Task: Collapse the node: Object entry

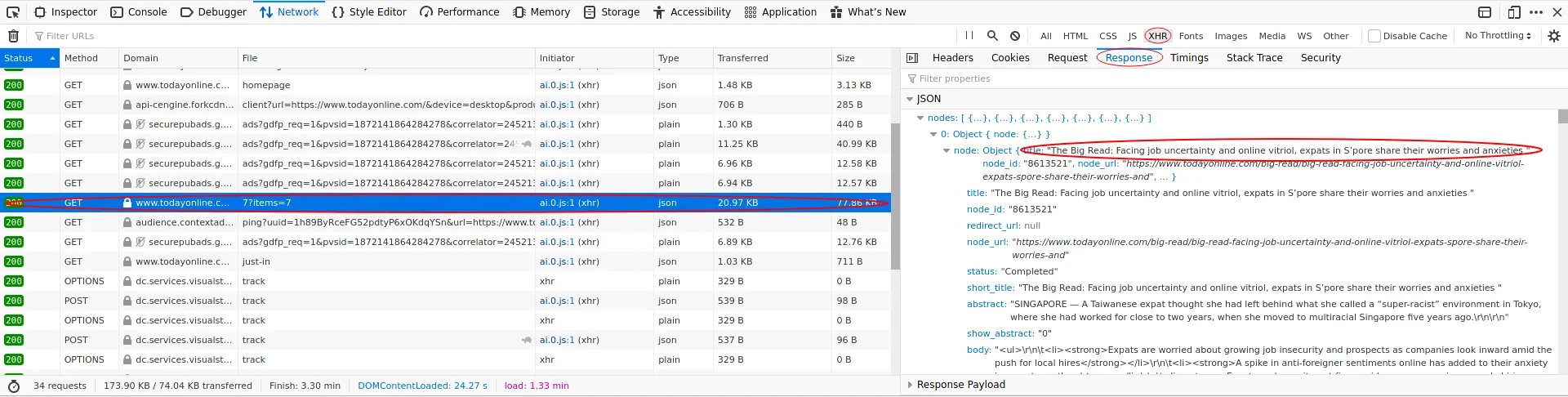Action: (x=947, y=151)
